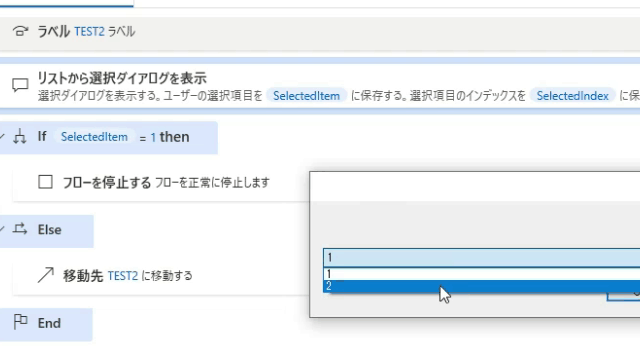Click the If condition branch icon
The image size is (640, 360).
[x=20, y=137]
